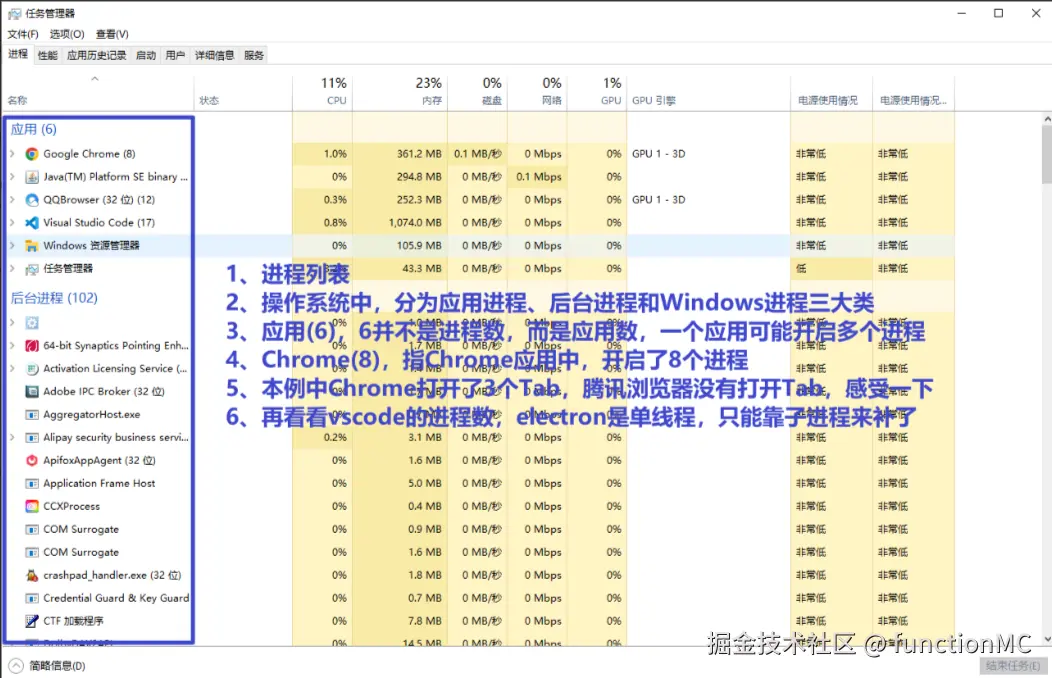Select the 后台进程 (102) group heading
This screenshot has width=1052, height=678.
54,298
